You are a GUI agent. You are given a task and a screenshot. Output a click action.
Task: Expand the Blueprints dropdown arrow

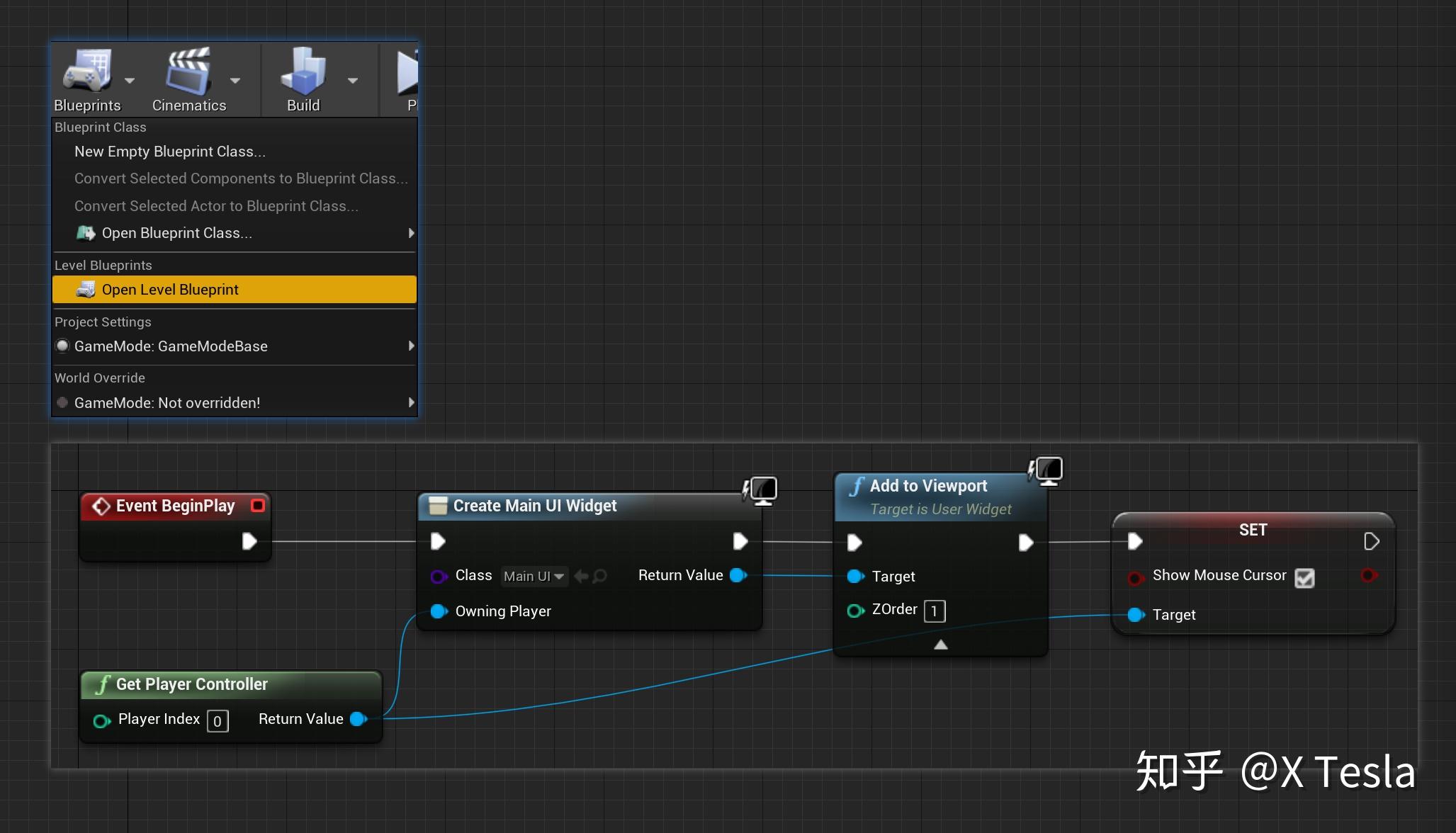[130, 81]
